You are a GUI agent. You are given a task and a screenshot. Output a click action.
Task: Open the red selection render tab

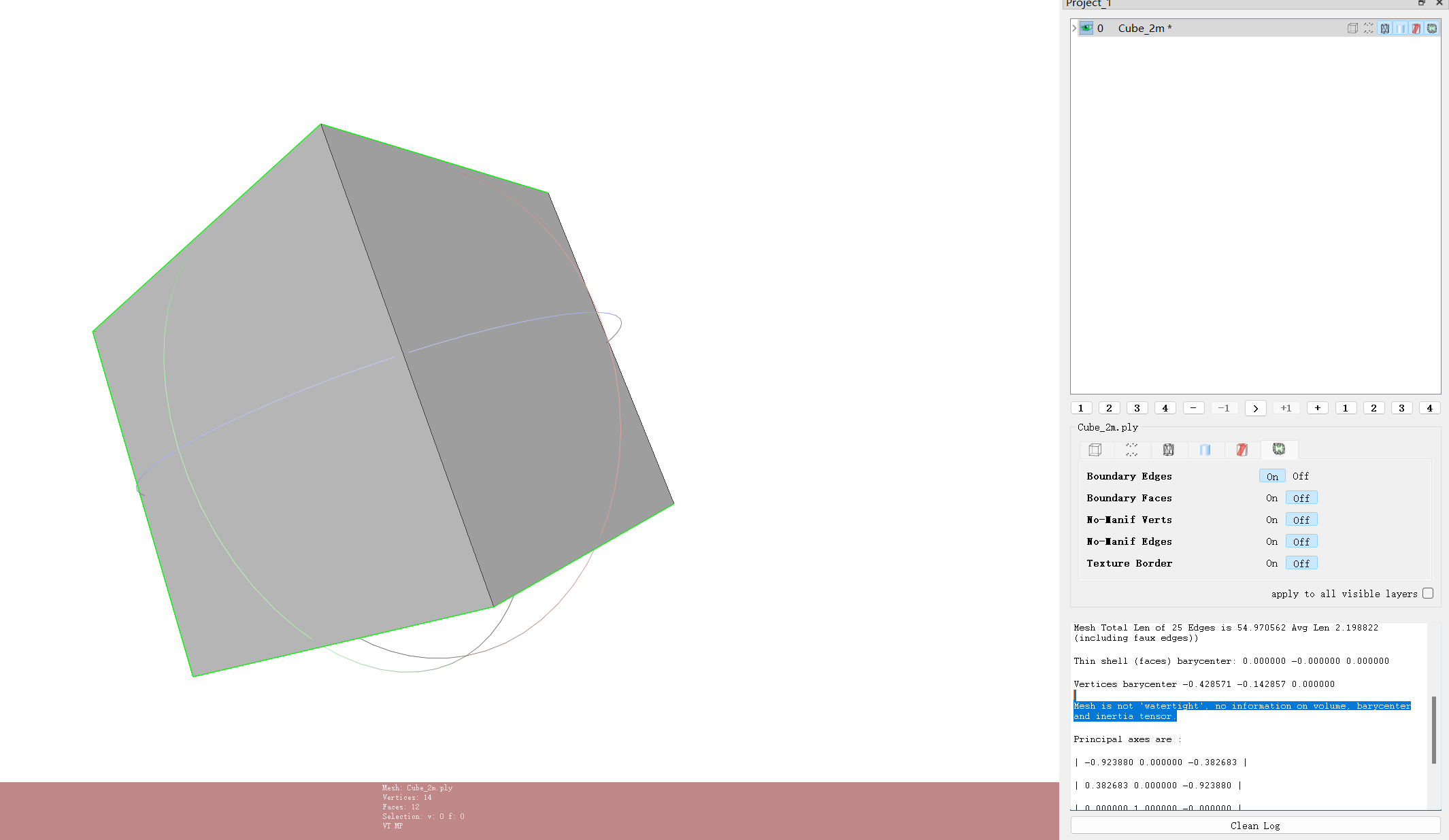click(1242, 450)
